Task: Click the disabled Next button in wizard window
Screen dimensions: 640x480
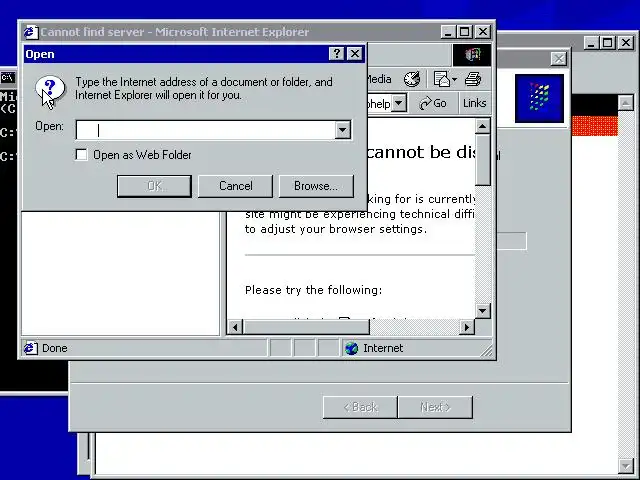Action: [x=436, y=407]
